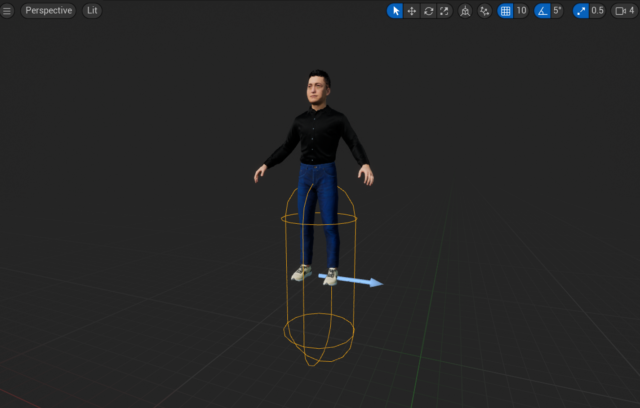Activate the Rotate tool
This screenshot has width=640, height=408.
point(428,11)
